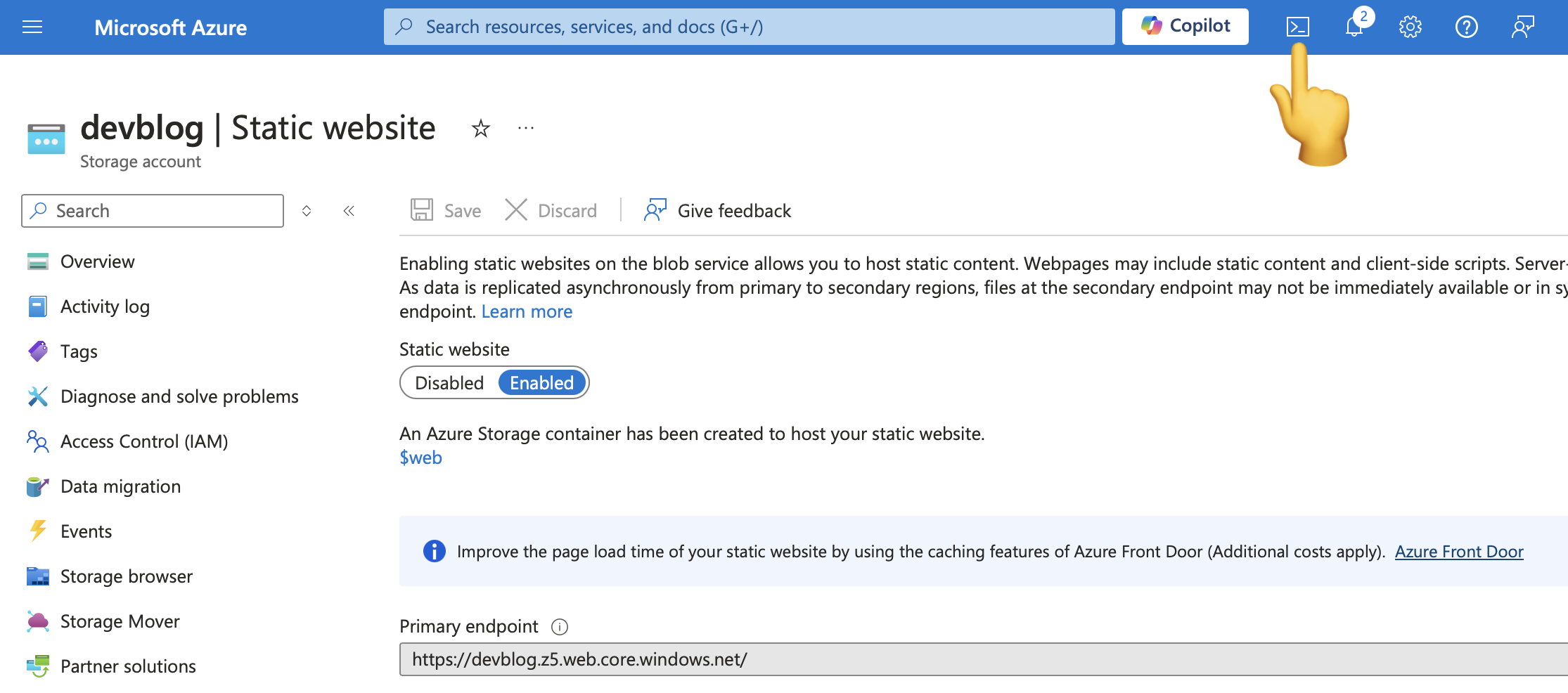Open the Help menu question mark
The height and width of the screenshot is (693, 1568).
(1467, 27)
